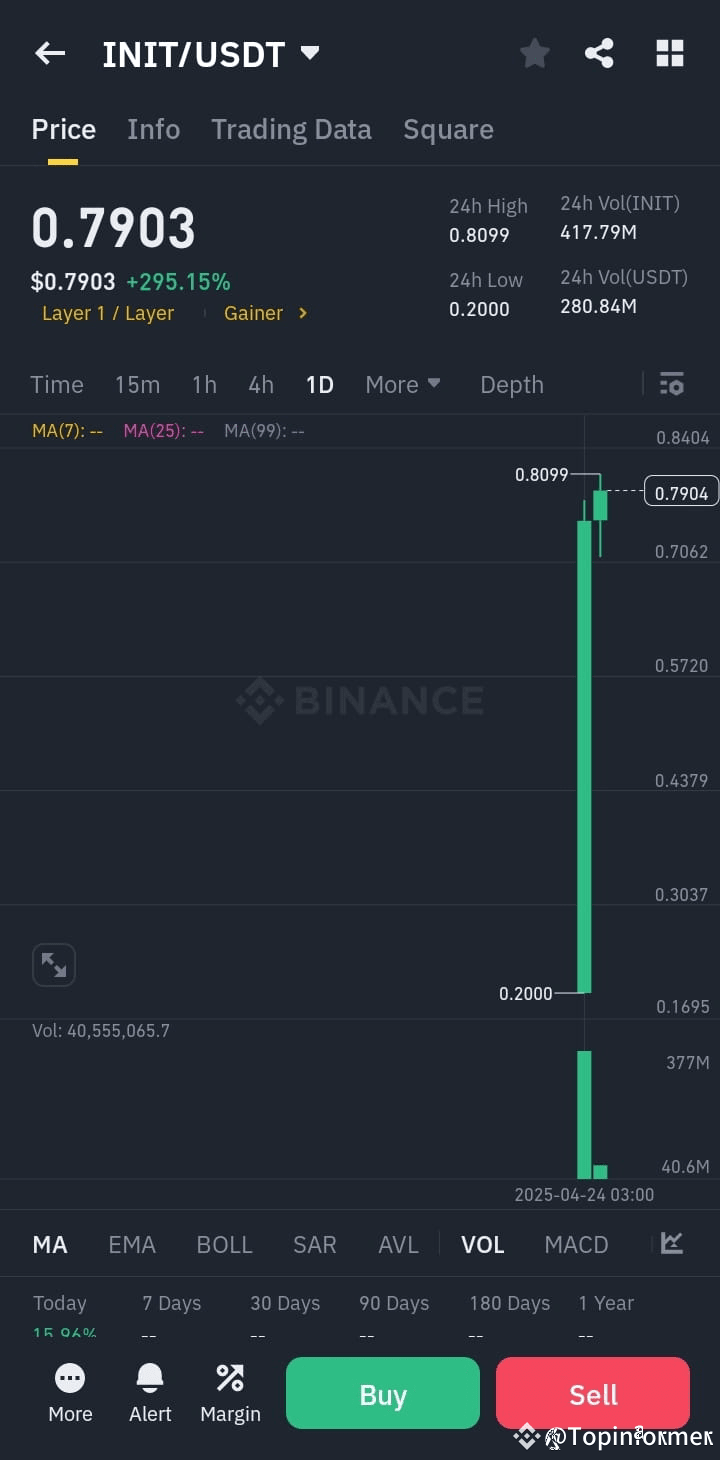Open the grid layout icon
Screen dimensions: 720x1460
pyautogui.click(x=670, y=54)
